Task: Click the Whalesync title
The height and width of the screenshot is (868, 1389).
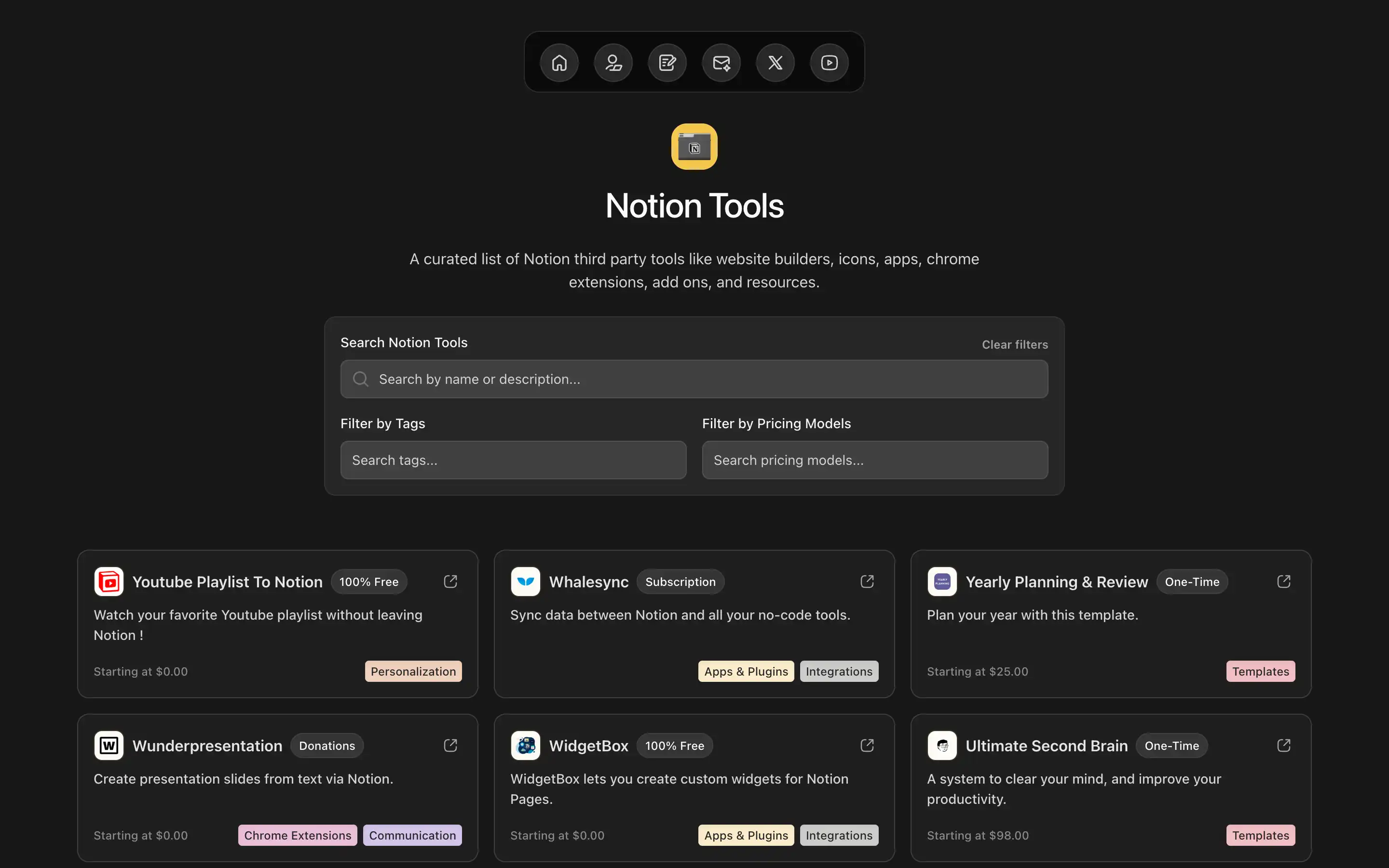Action: [588, 582]
